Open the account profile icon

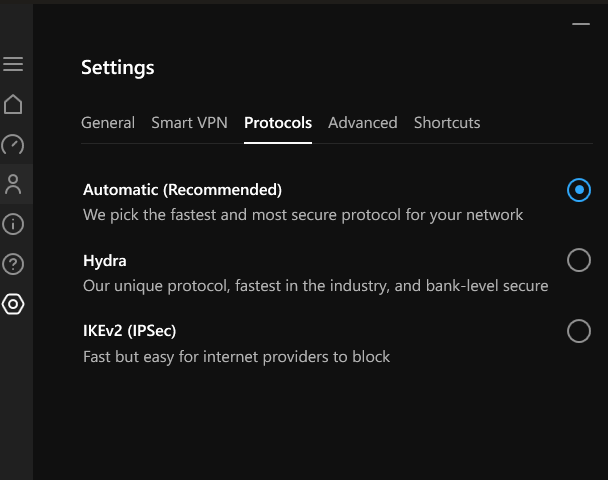[13, 184]
